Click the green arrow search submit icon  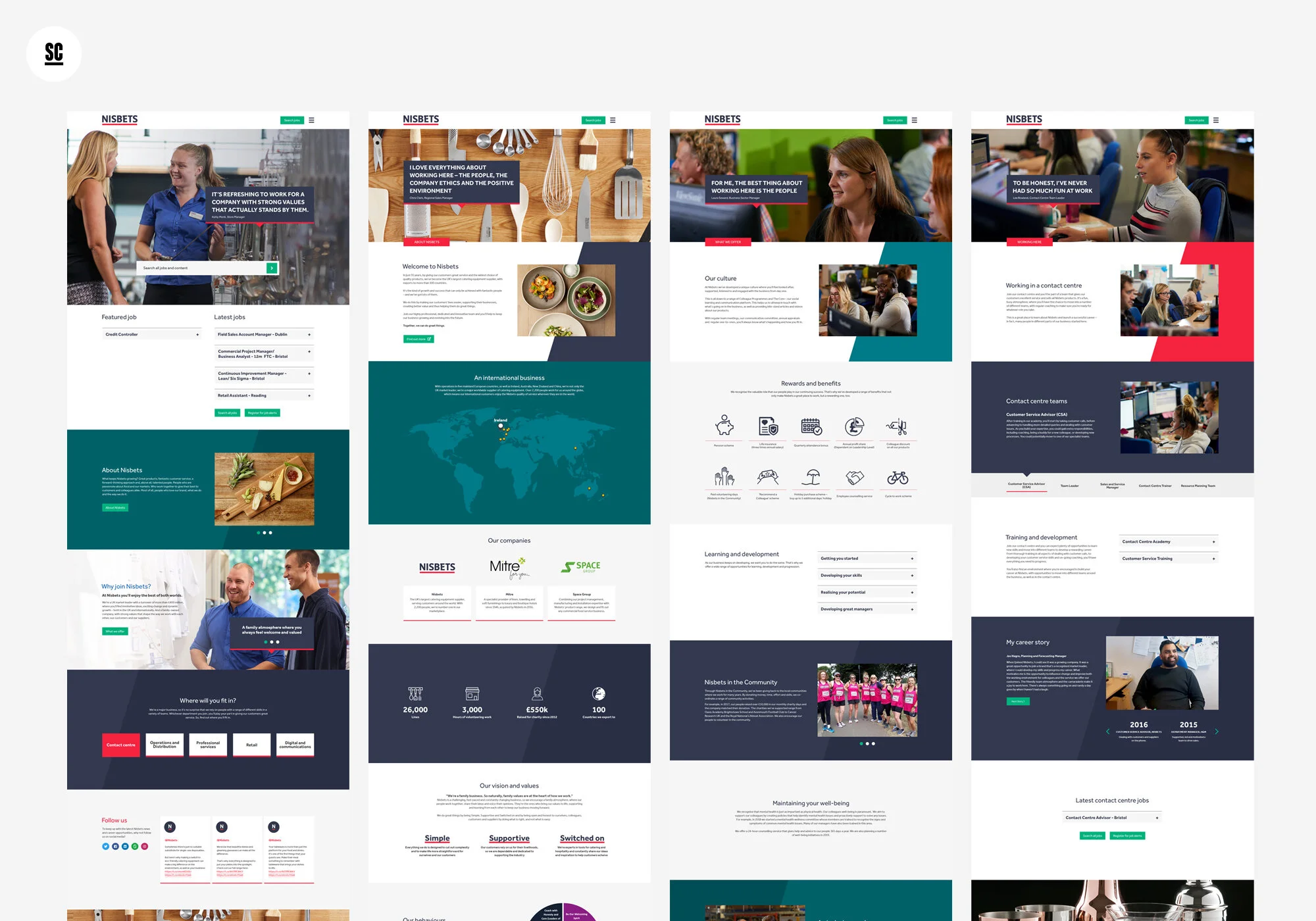tap(271, 268)
